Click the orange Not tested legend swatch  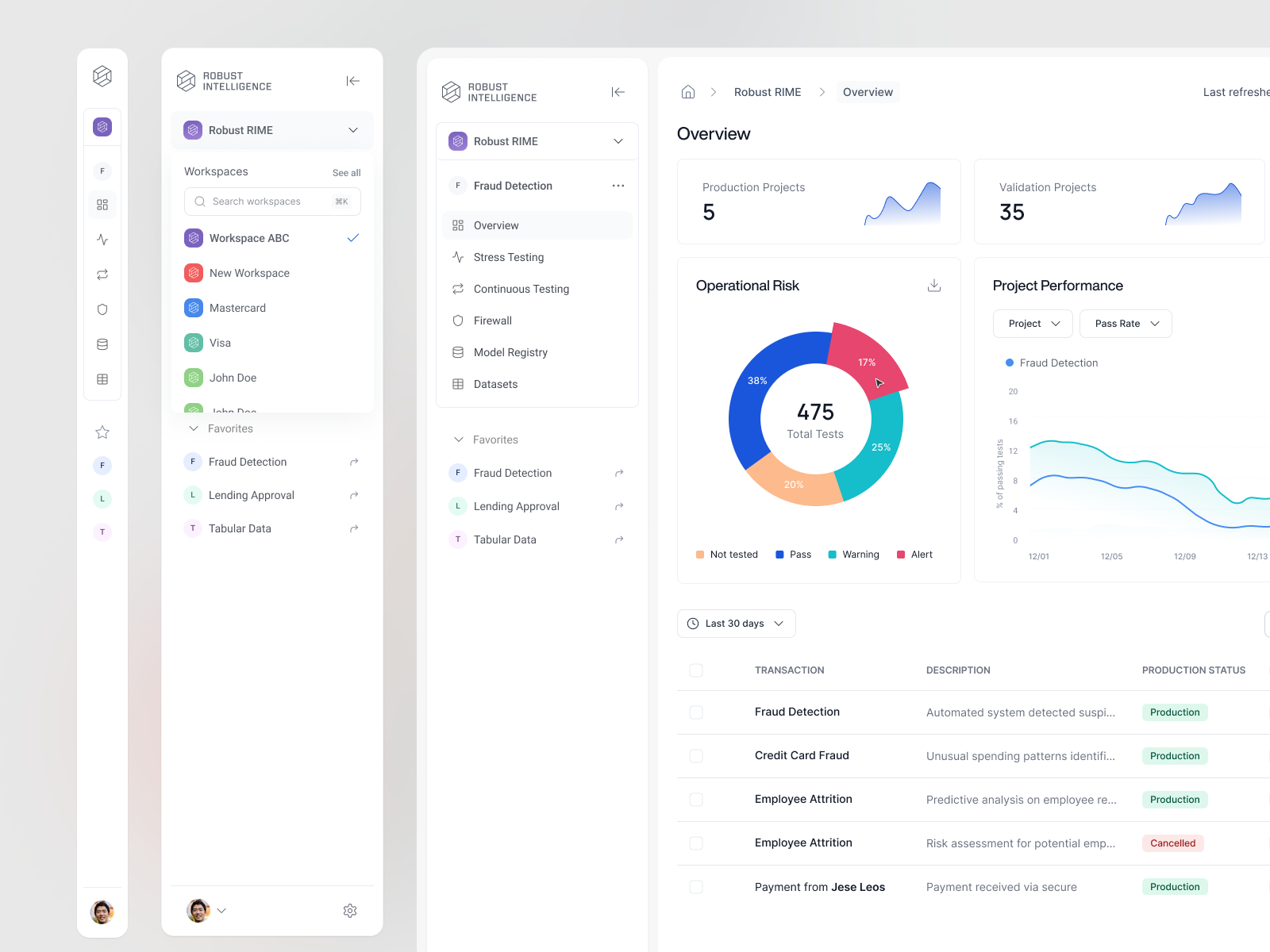(x=699, y=554)
